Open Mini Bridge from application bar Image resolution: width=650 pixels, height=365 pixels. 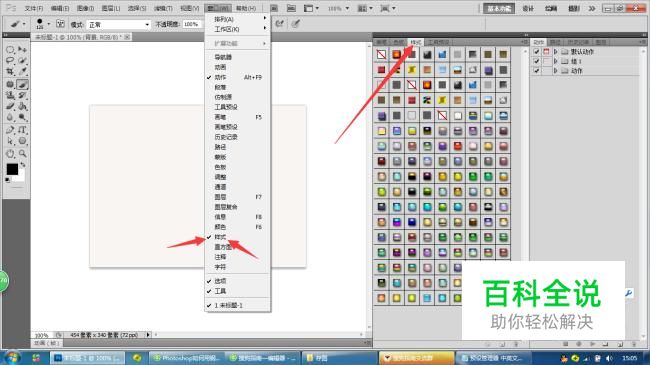coord(291,8)
